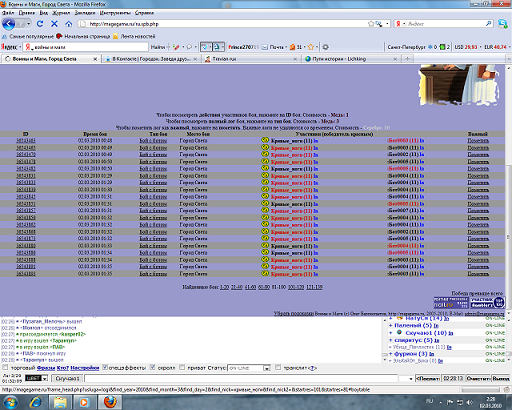Open the Инструменты menu
This screenshot has width=512, height=410.
tap(115, 13)
